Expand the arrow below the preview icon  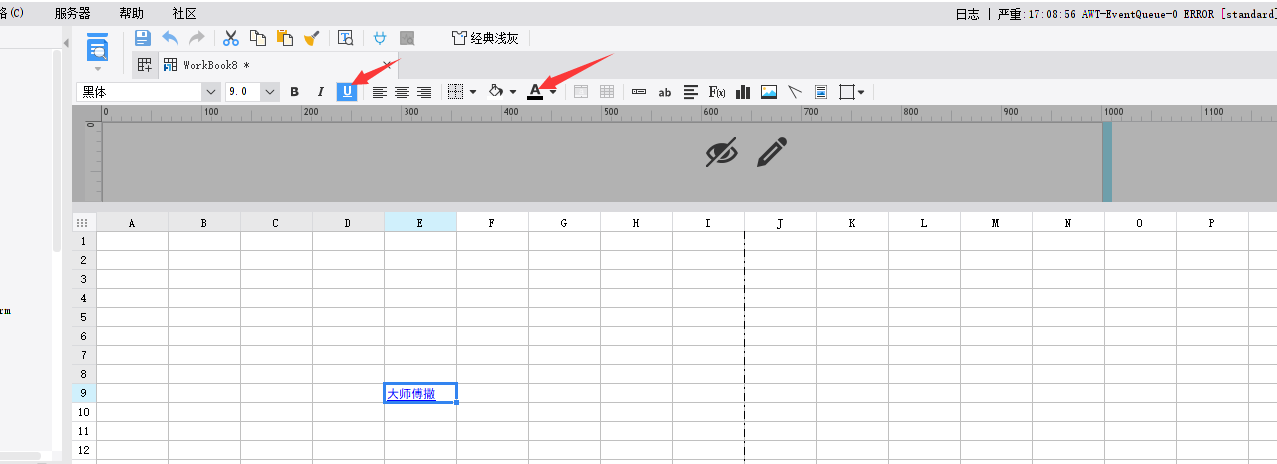97,69
